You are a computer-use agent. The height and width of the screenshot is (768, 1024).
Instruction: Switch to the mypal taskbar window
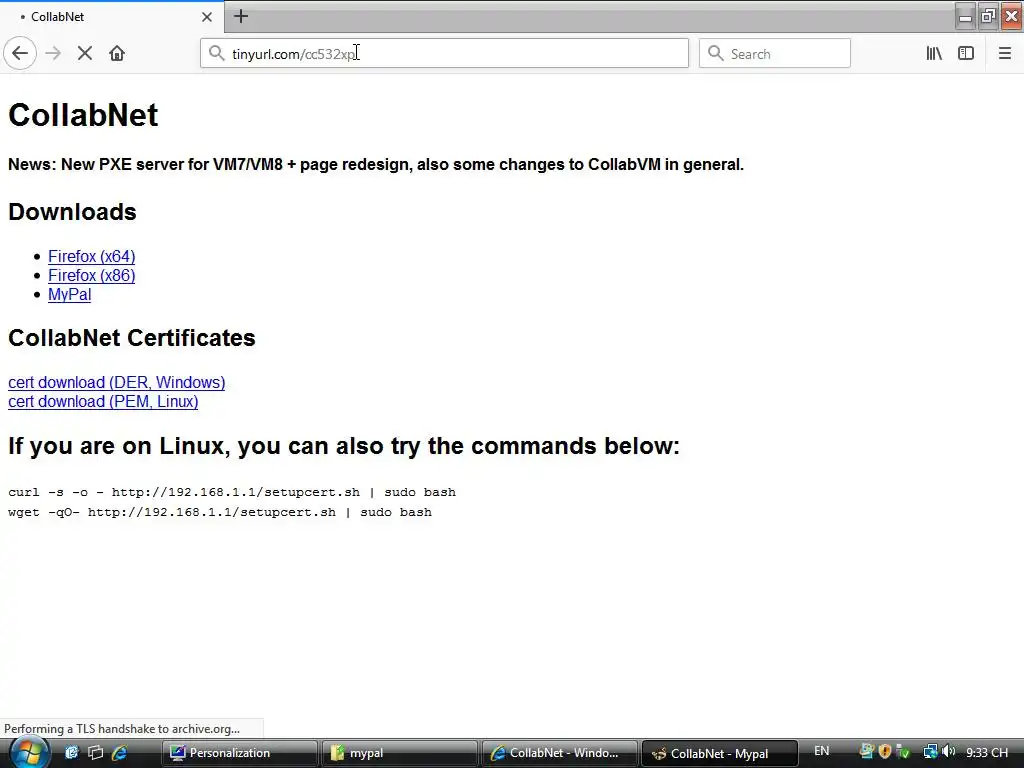400,753
